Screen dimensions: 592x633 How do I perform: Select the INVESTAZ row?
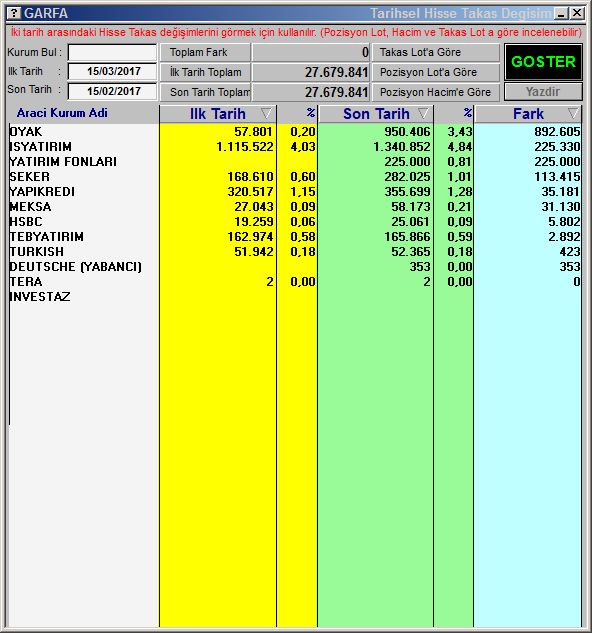click(x=295, y=297)
